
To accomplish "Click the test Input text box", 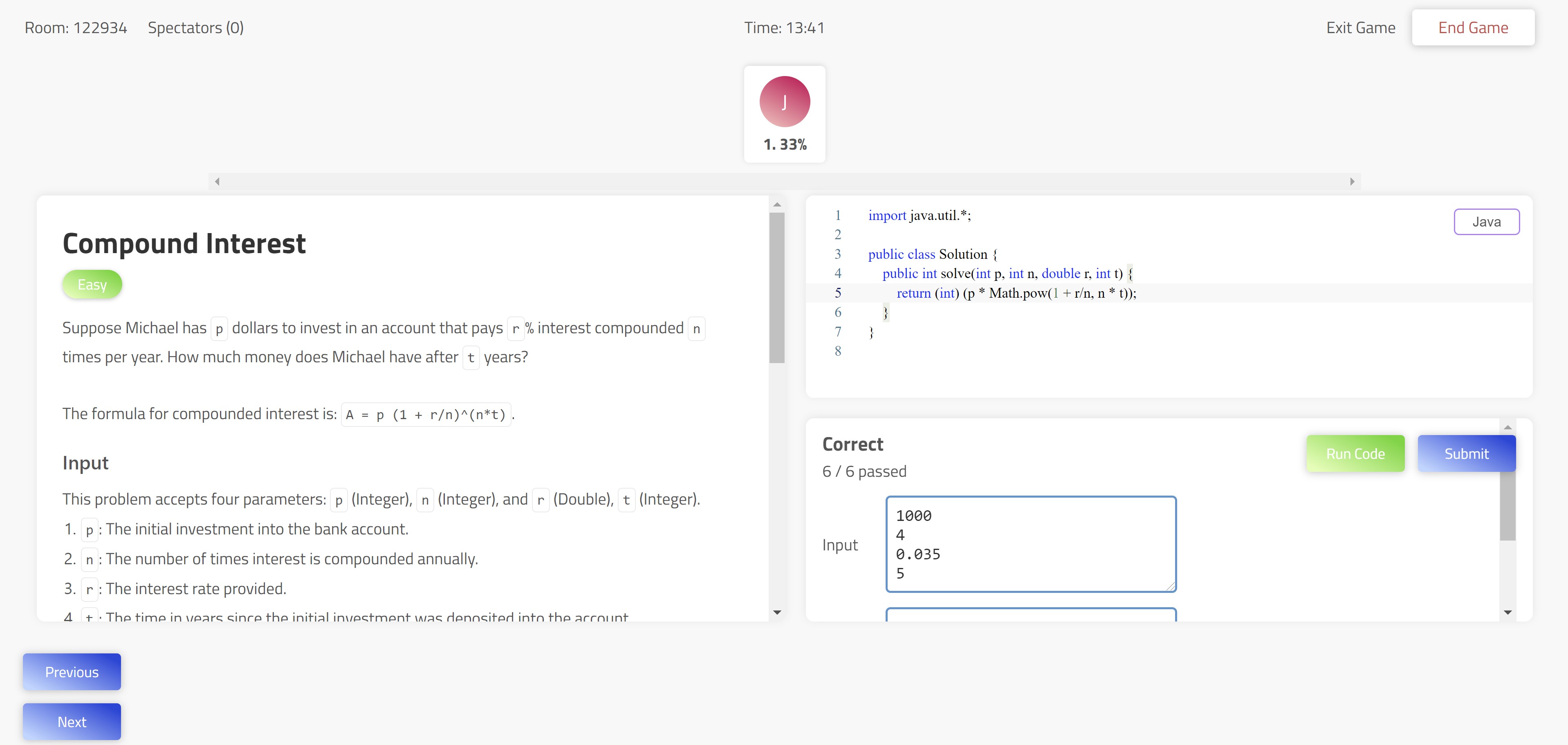I will (1030, 543).
